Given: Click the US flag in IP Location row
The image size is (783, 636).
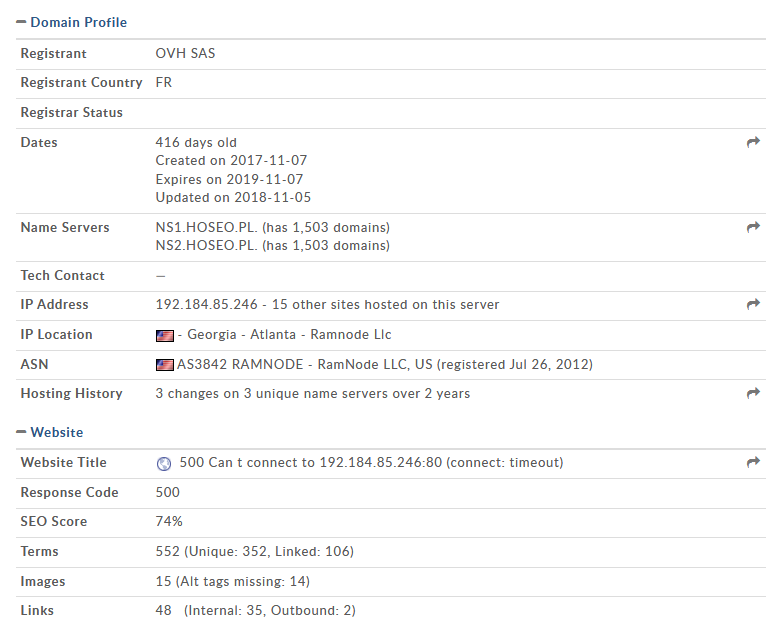Looking at the screenshot, I should point(165,335).
